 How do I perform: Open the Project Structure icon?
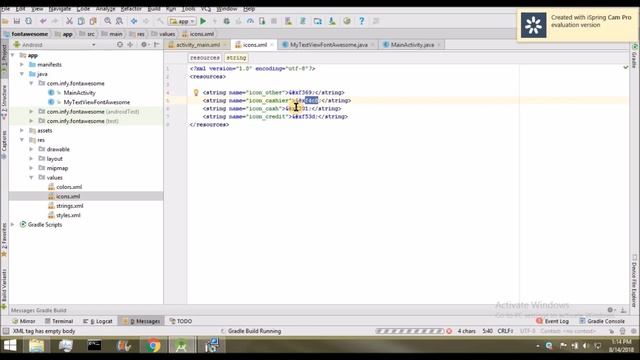(x=318, y=21)
